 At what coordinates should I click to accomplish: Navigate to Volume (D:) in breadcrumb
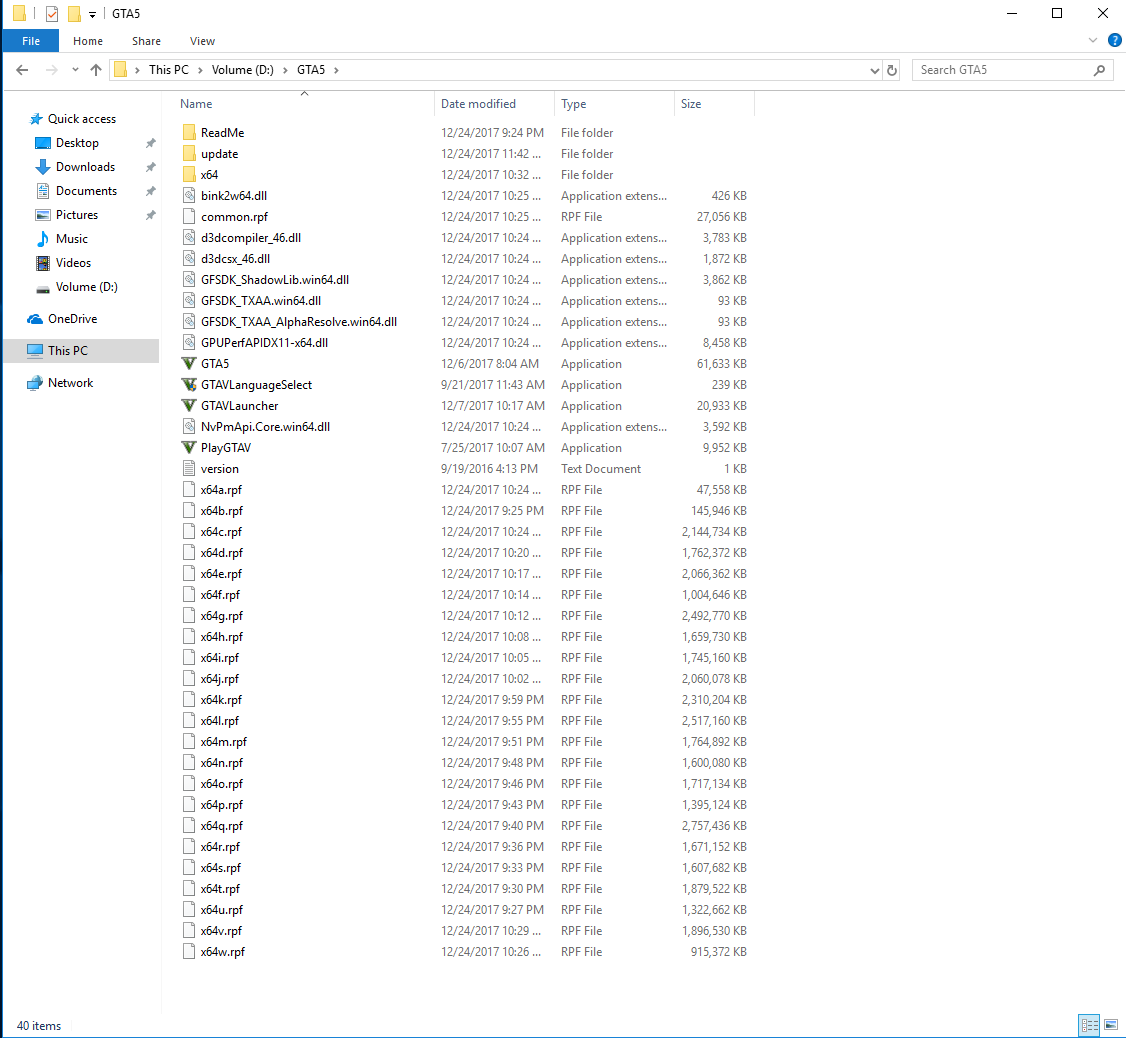(x=243, y=70)
